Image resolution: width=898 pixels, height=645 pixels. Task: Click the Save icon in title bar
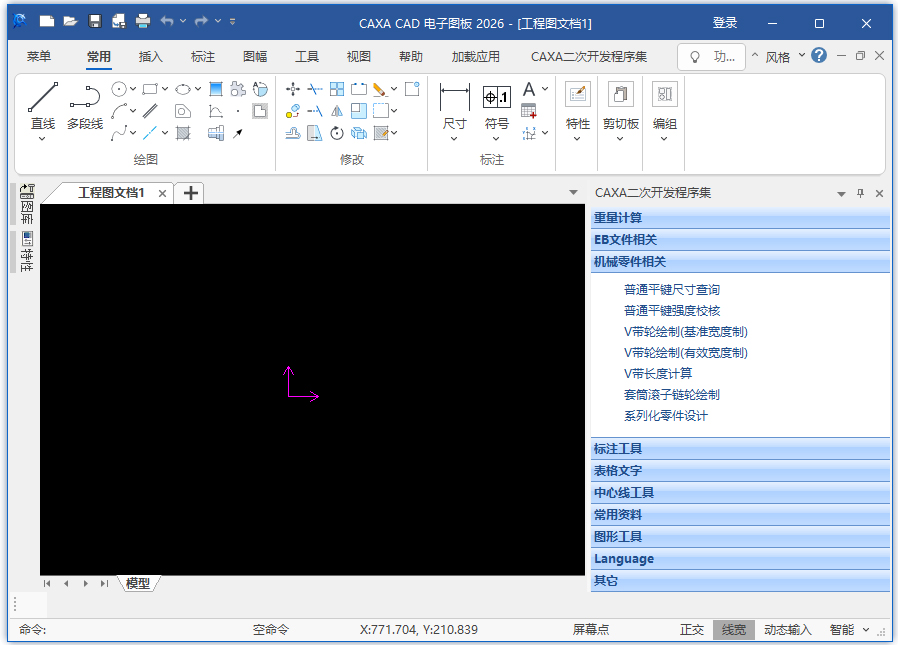(94, 21)
